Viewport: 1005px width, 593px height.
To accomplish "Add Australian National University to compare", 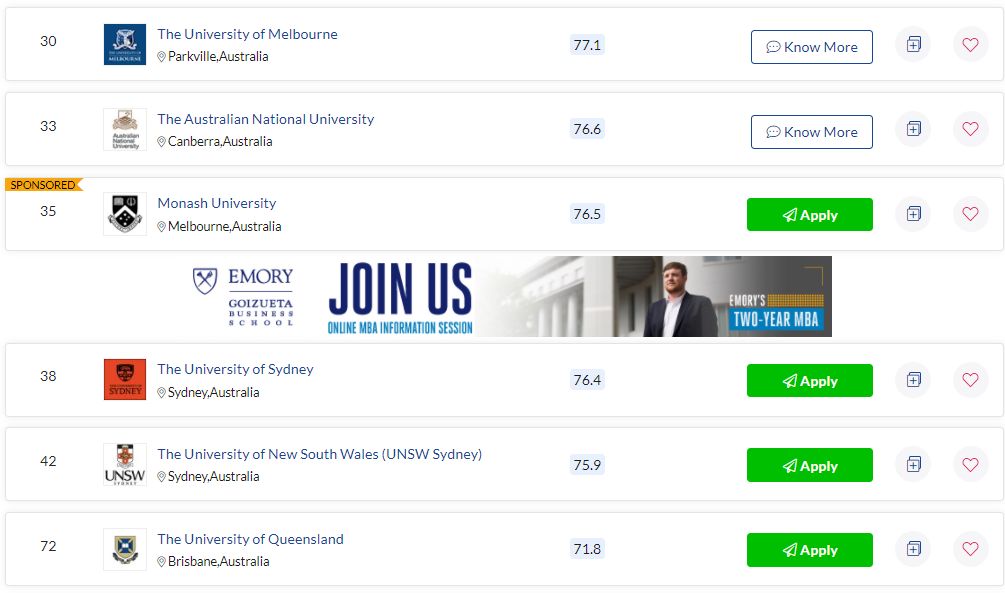I will coord(913,129).
